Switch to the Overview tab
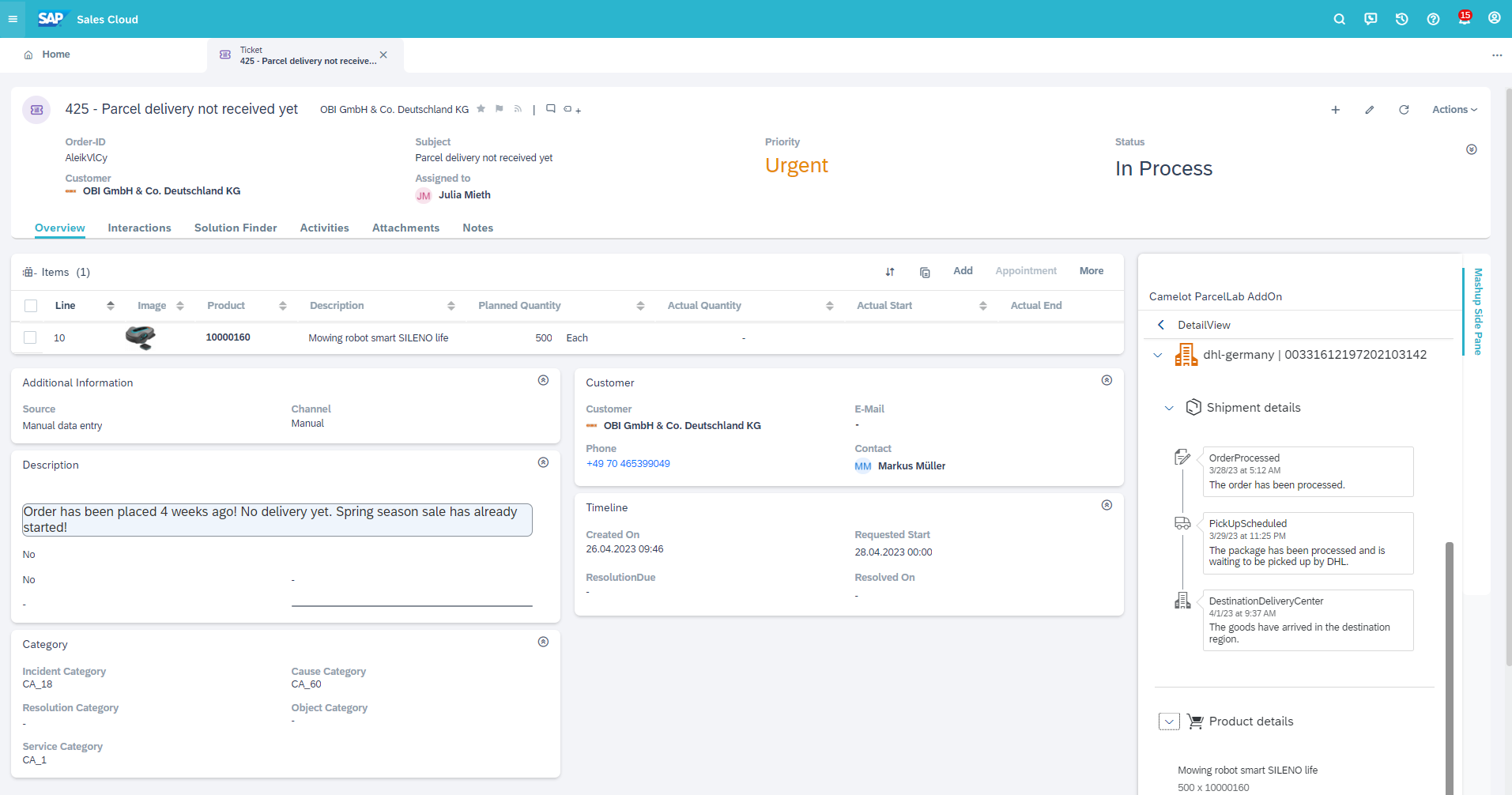The width and height of the screenshot is (1512, 795). (60, 228)
